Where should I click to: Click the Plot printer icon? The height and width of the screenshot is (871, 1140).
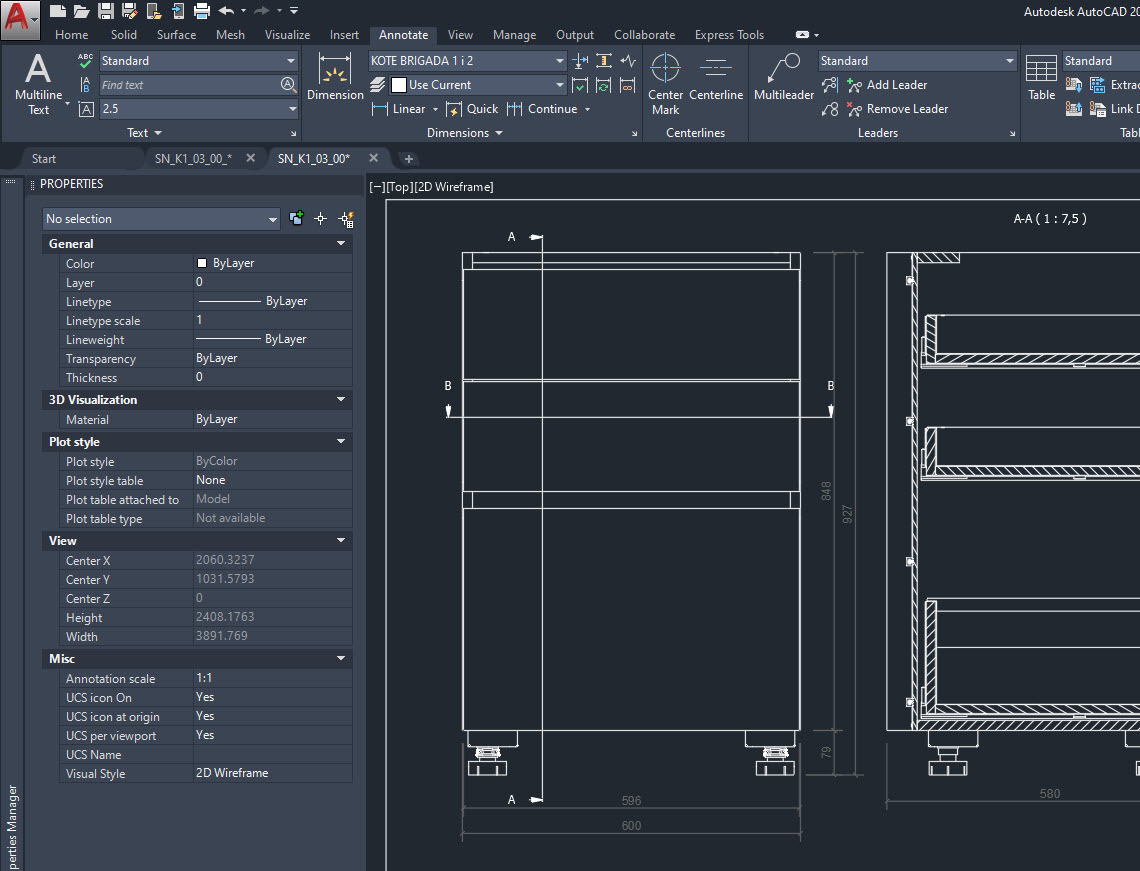pyautogui.click(x=202, y=10)
